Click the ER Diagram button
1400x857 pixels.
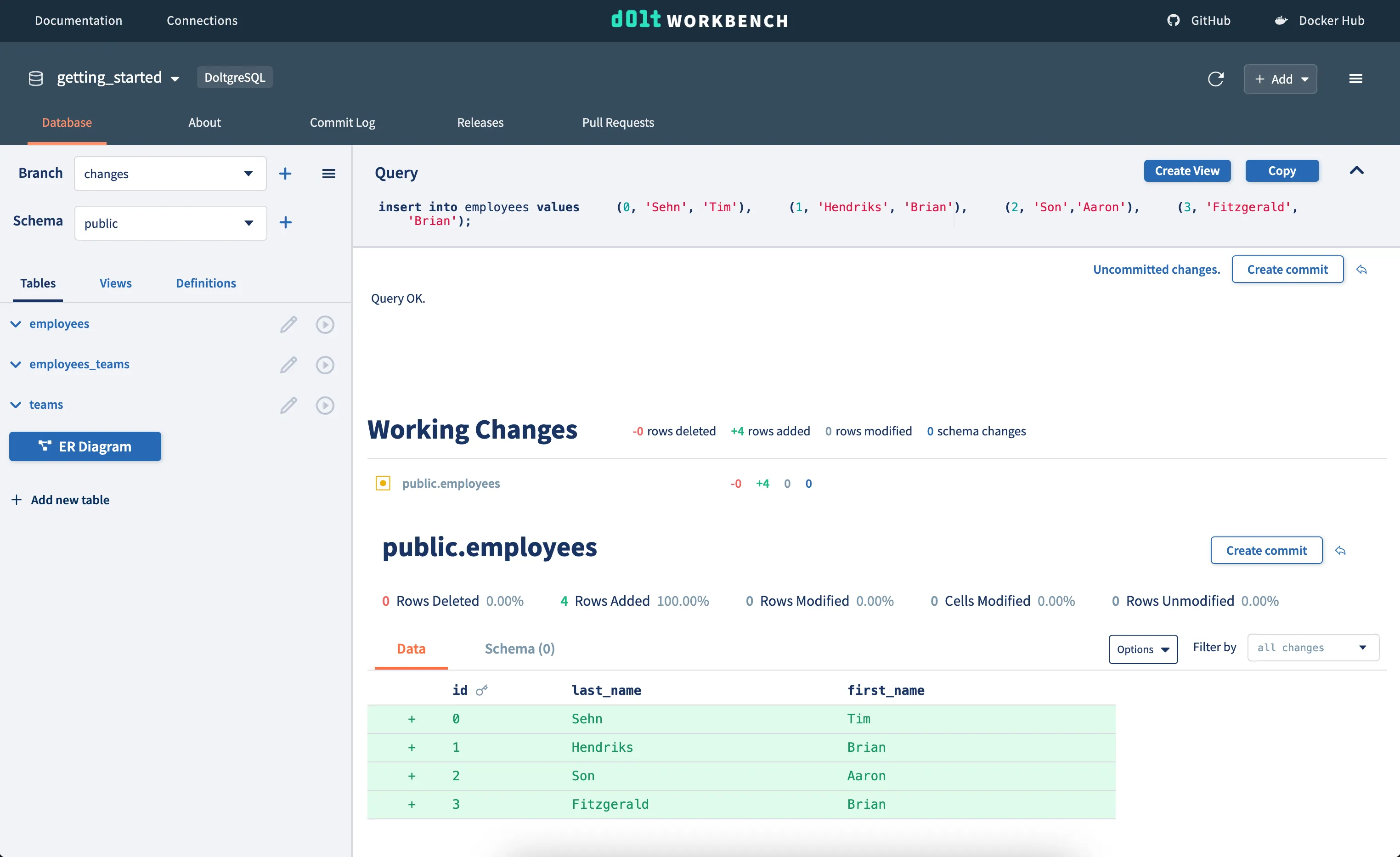click(85, 446)
